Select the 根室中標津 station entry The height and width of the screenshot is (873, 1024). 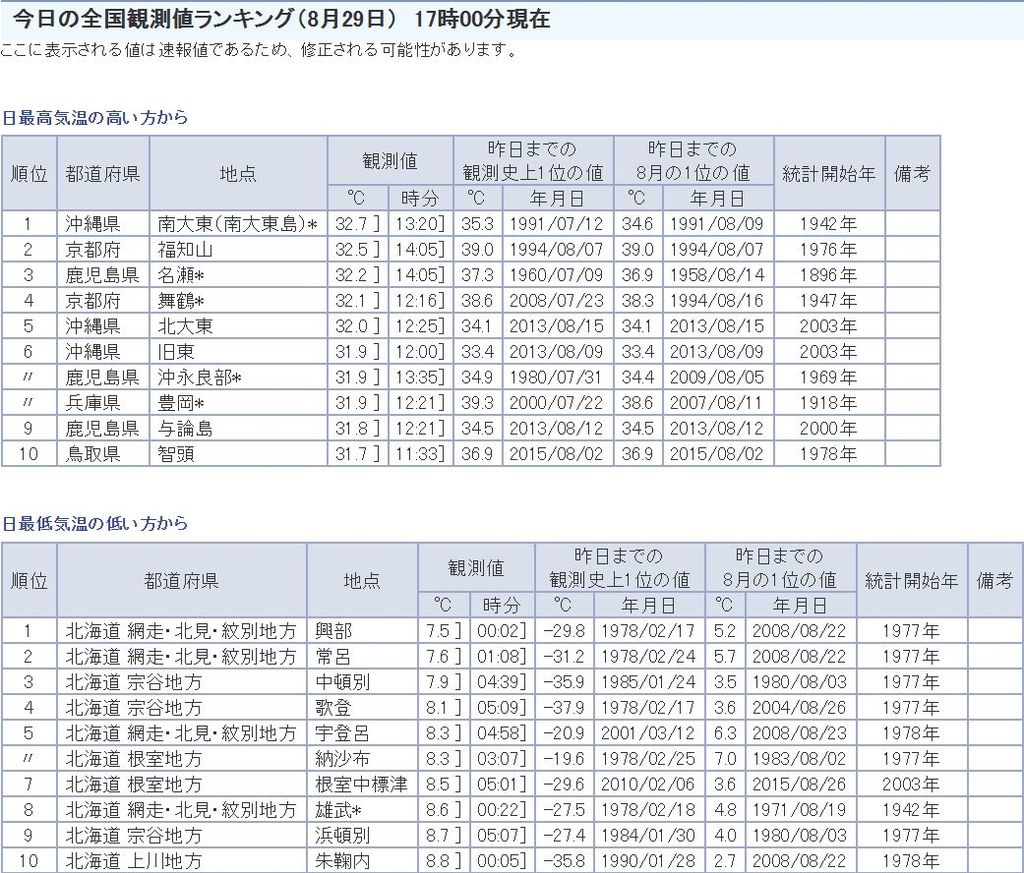(x=360, y=784)
